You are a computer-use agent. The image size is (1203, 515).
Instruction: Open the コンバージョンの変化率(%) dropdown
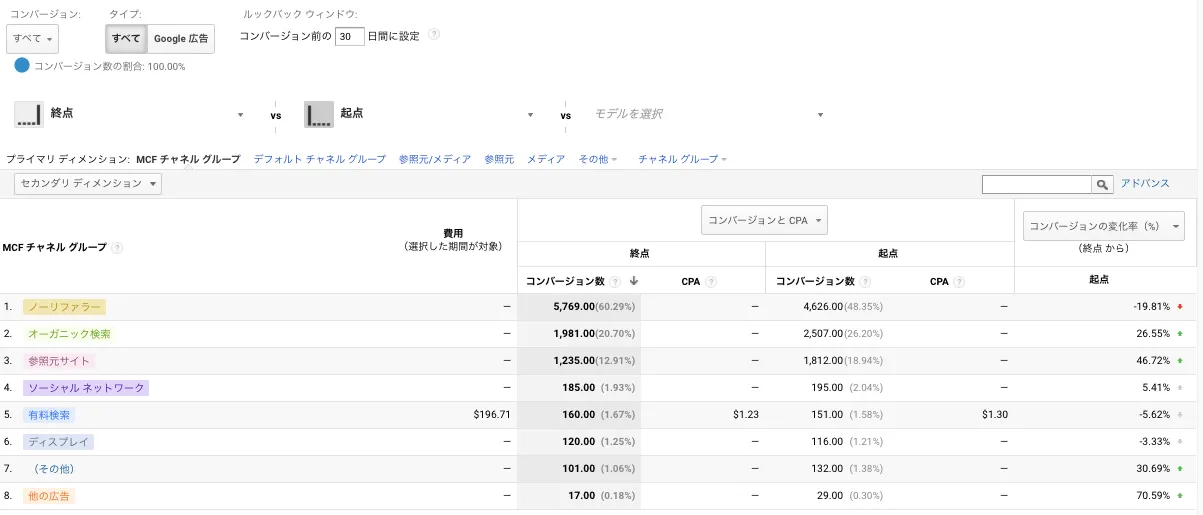pyautogui.click(x=1104, y=226)
